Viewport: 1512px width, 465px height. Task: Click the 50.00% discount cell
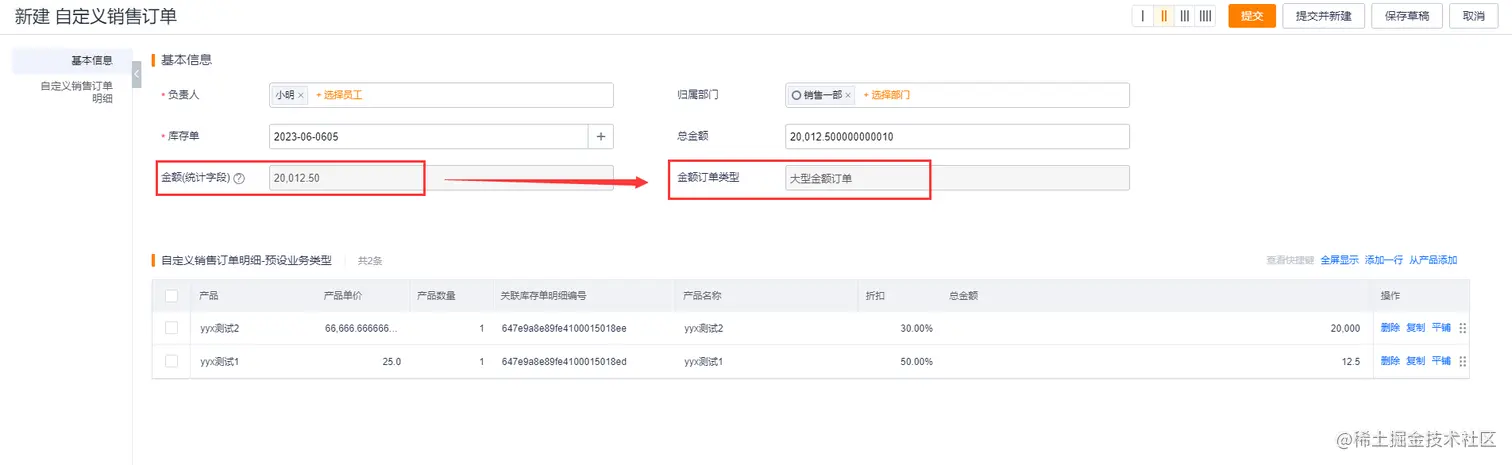click(916, 361)
